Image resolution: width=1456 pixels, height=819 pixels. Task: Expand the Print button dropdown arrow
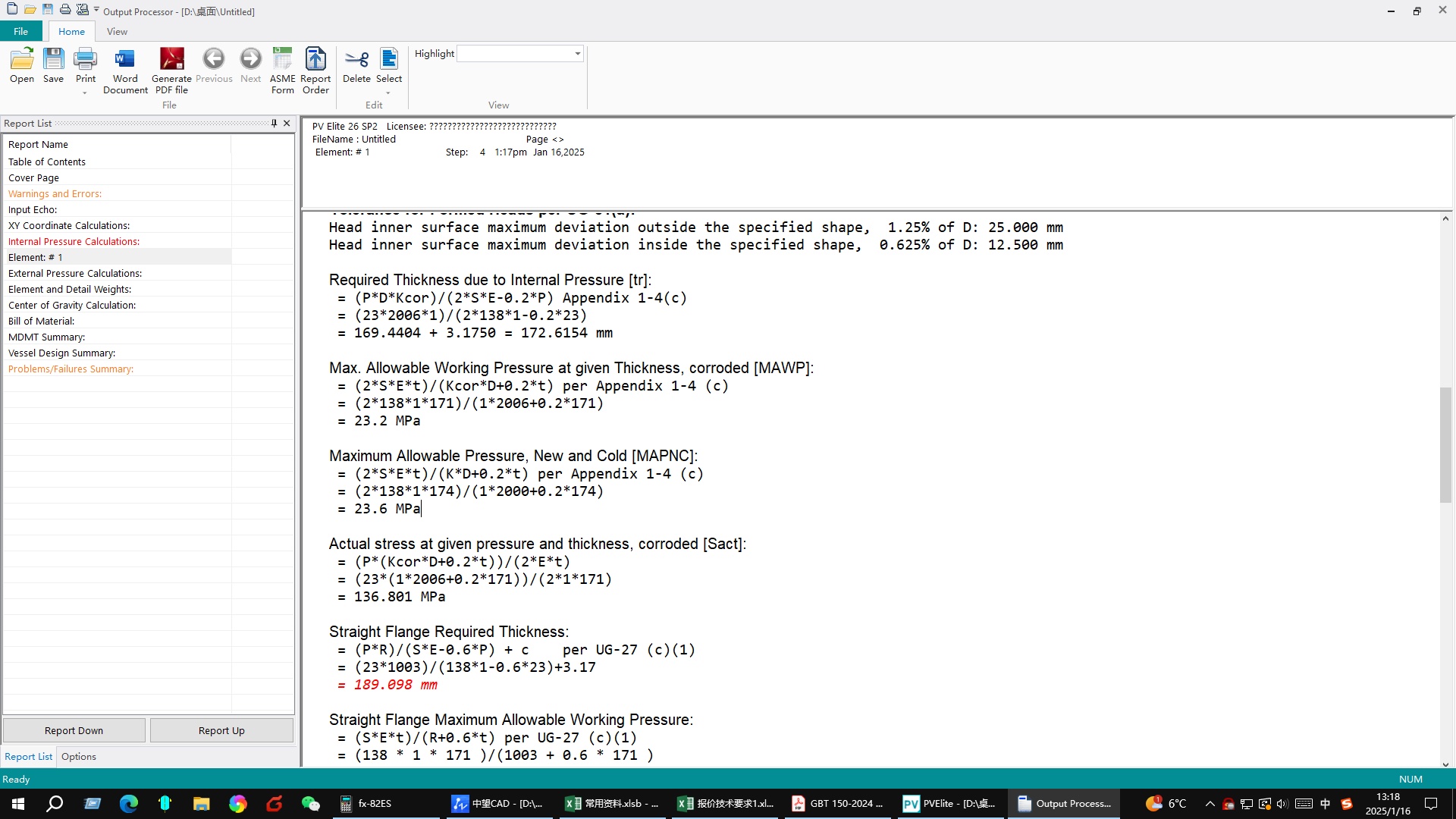85,93
